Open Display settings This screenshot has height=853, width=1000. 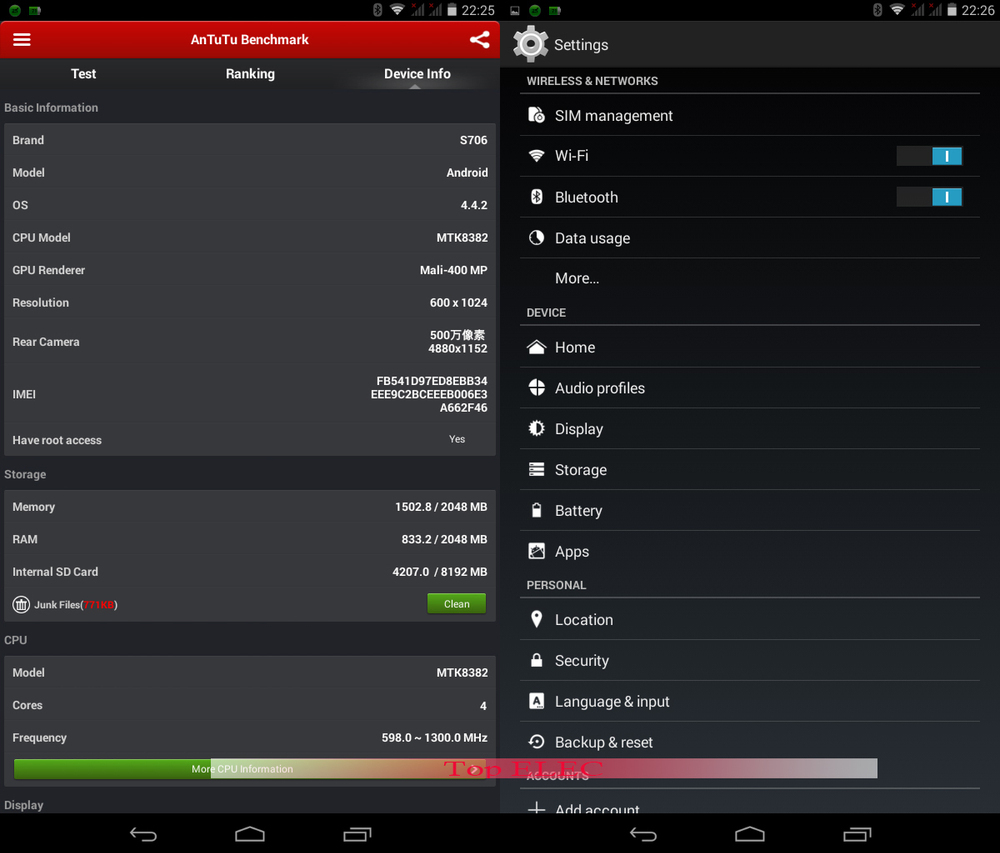578,429
